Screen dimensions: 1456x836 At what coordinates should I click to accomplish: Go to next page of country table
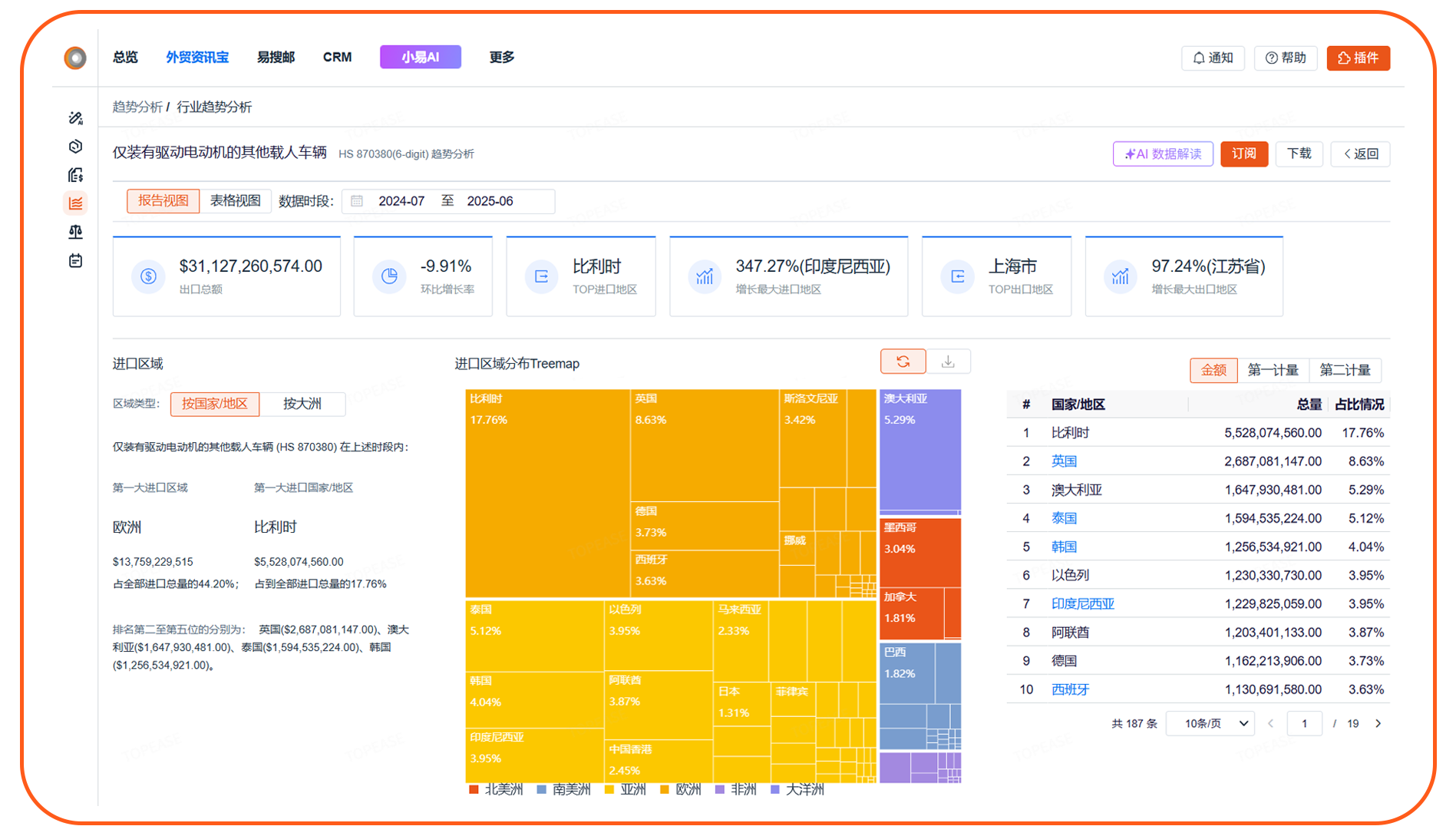[x=1378, y=724]
